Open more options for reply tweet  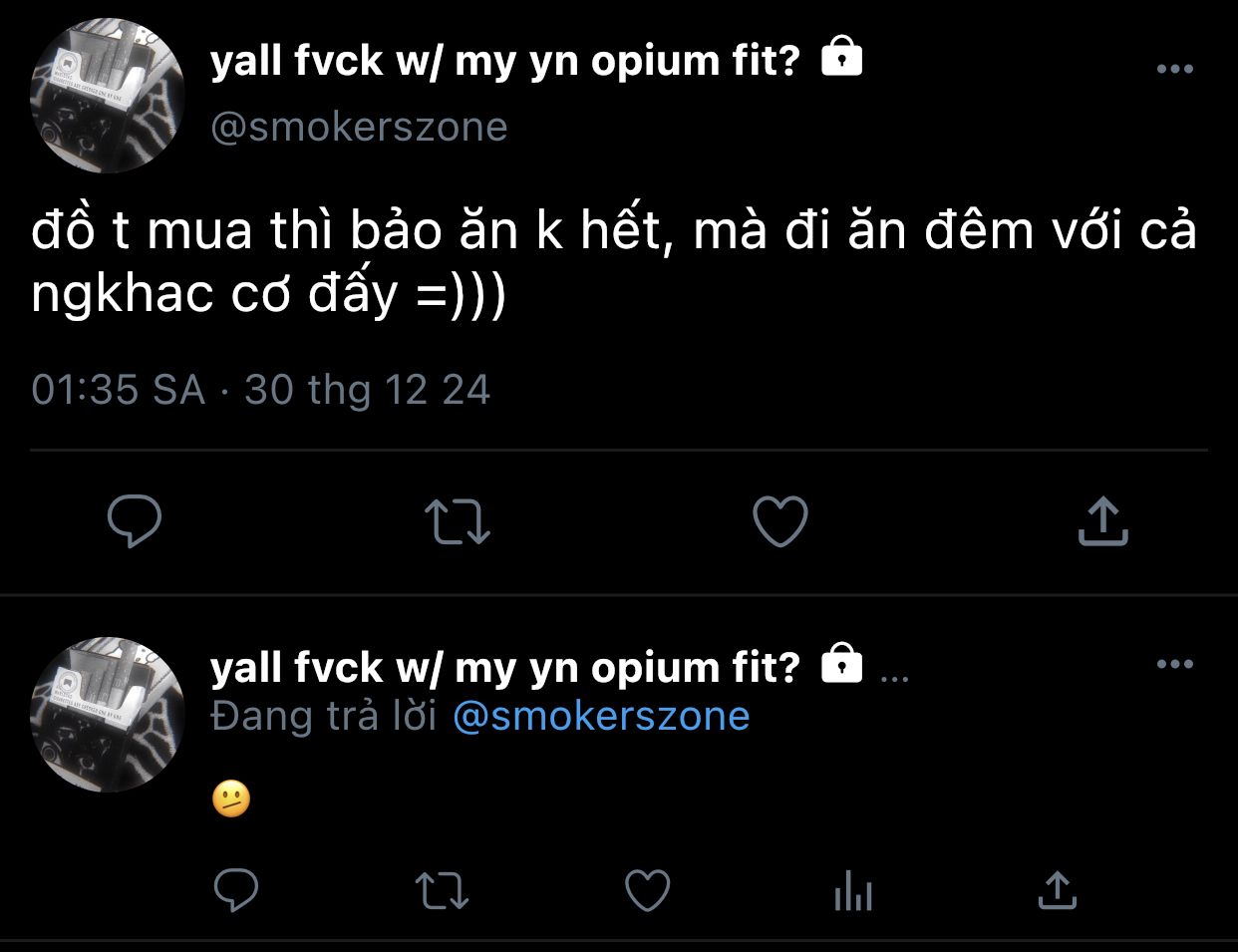pos(1174,664)
